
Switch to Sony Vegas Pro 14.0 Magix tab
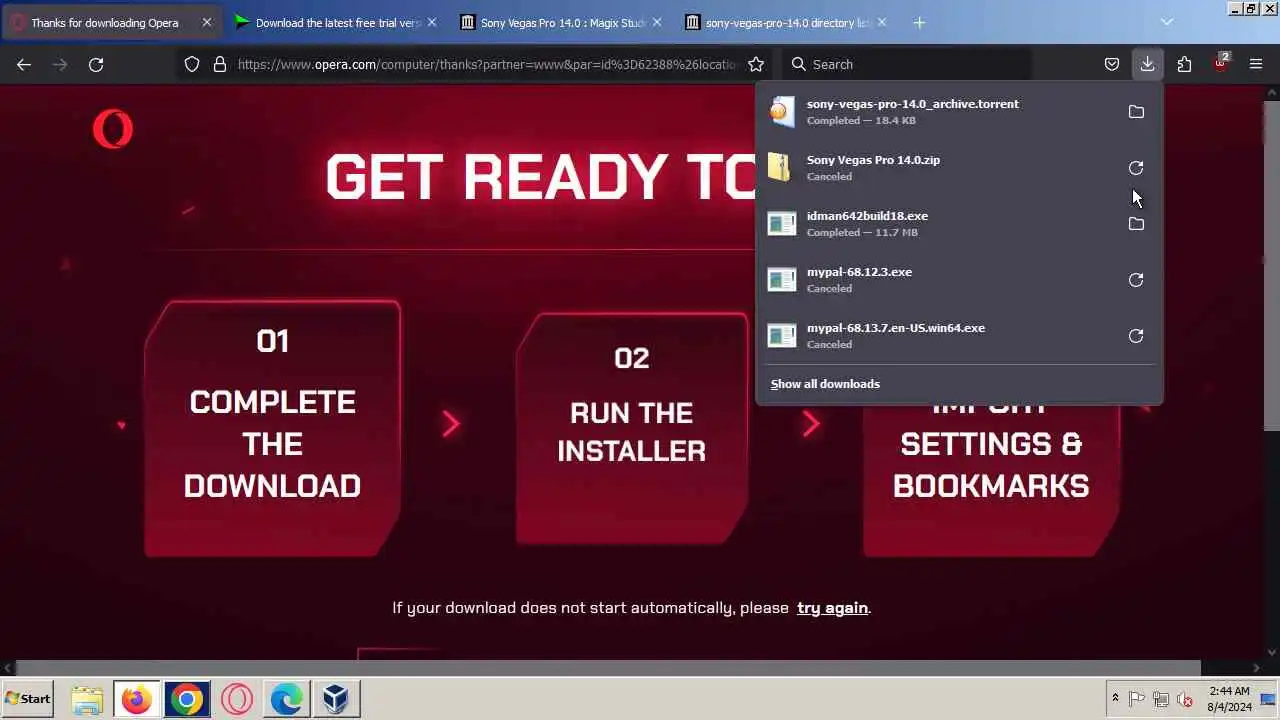point(563,22)
